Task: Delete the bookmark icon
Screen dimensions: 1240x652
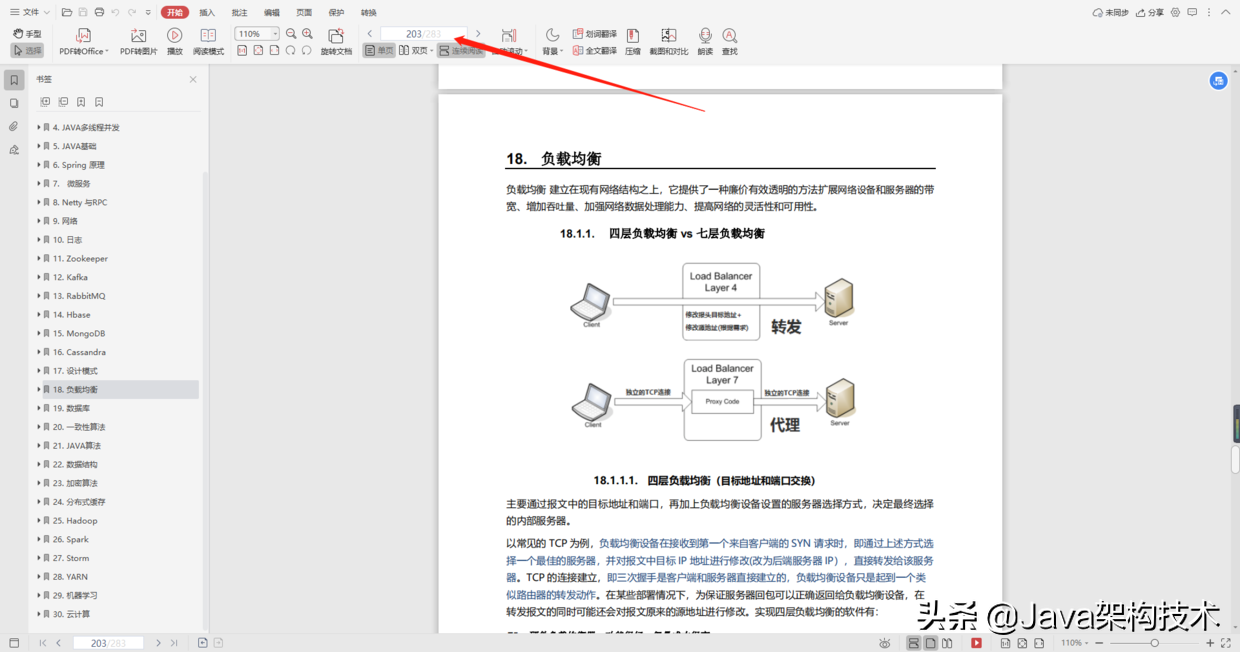Action: 99,102
